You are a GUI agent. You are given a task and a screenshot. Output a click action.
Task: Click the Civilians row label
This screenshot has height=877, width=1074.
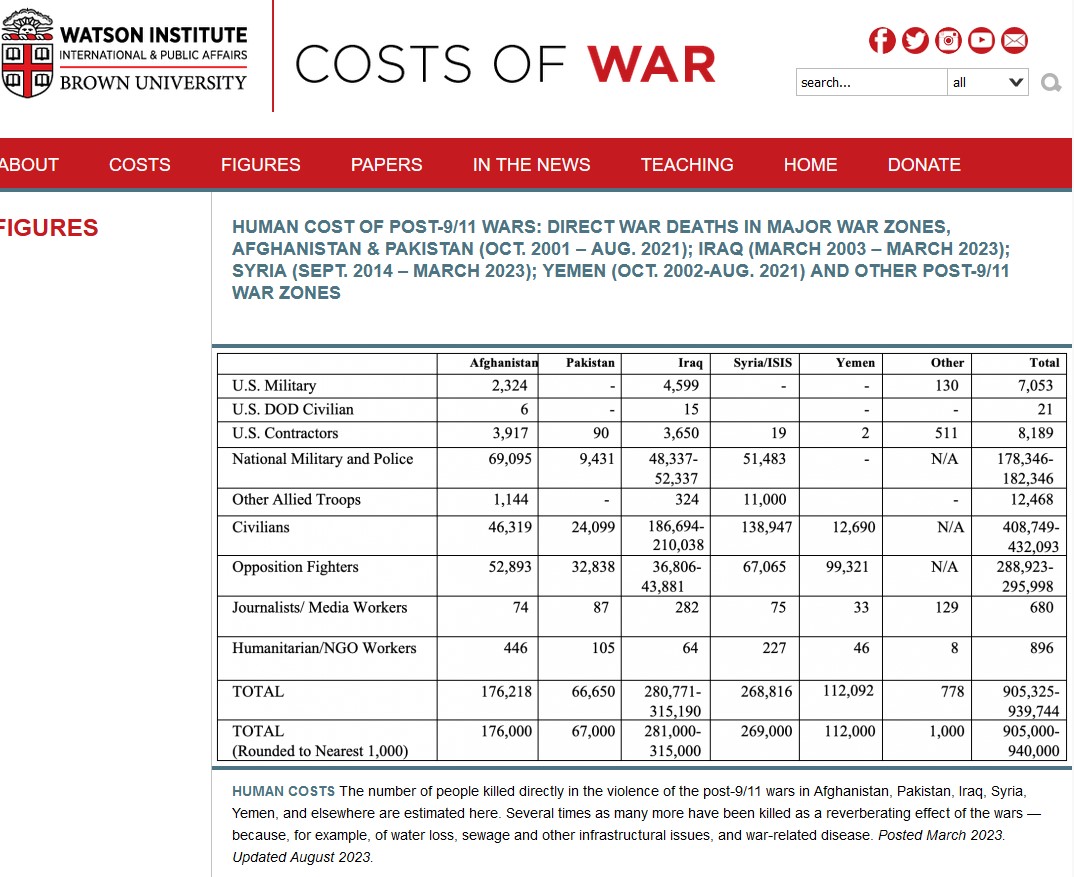click(x=260, y=527)
